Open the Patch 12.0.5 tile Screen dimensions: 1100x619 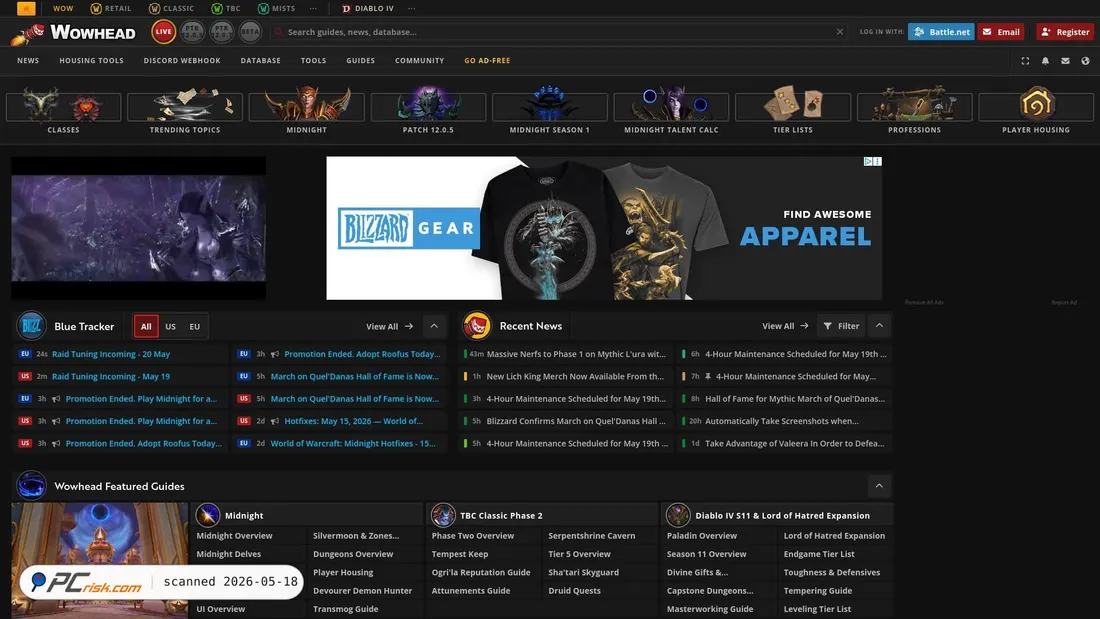[x=428, y=109]
